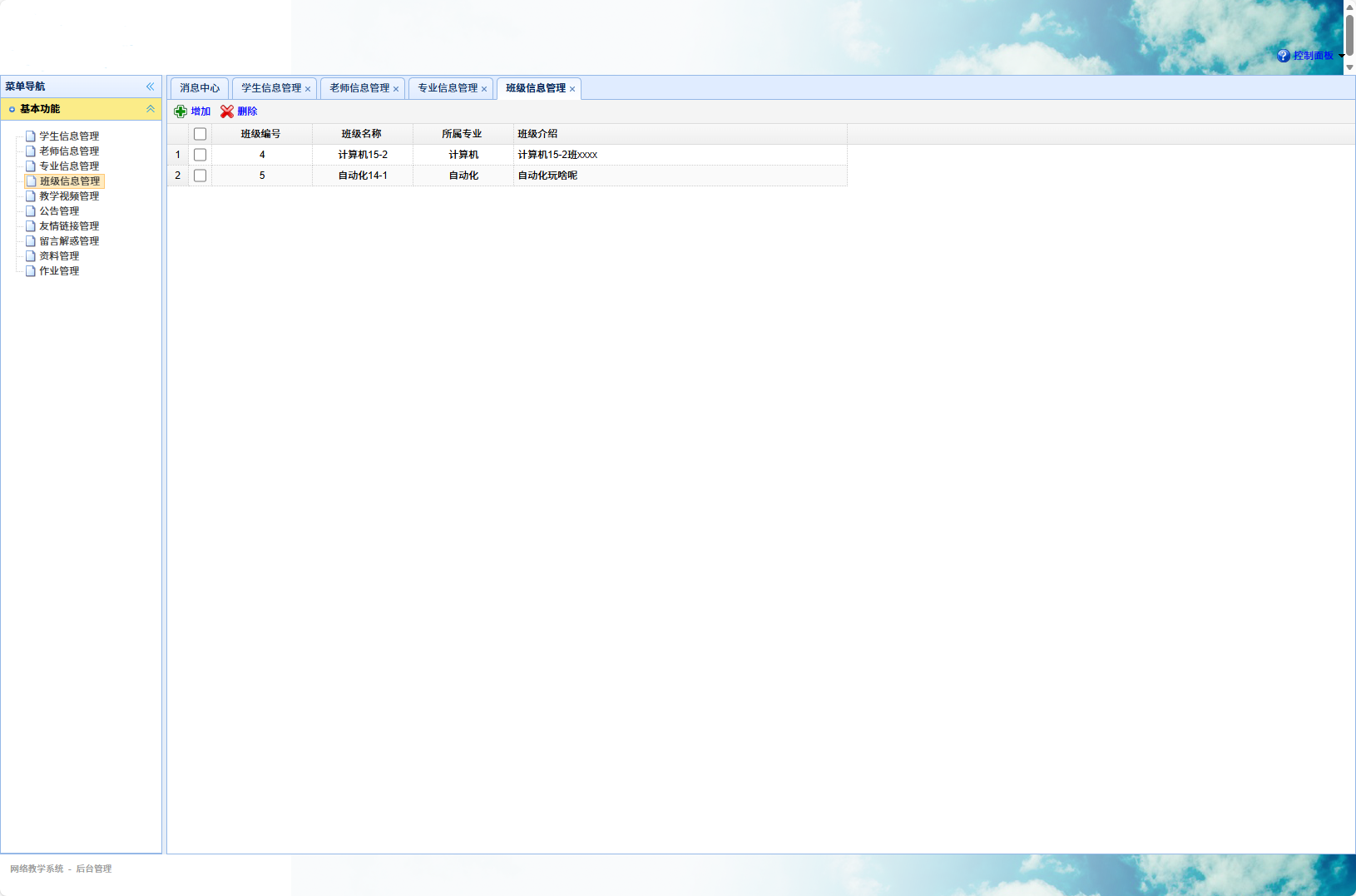Screen dimensions: 1356x896
Task: Switch to the 学生信息管理 tab
Action: [x=271, y=88]
